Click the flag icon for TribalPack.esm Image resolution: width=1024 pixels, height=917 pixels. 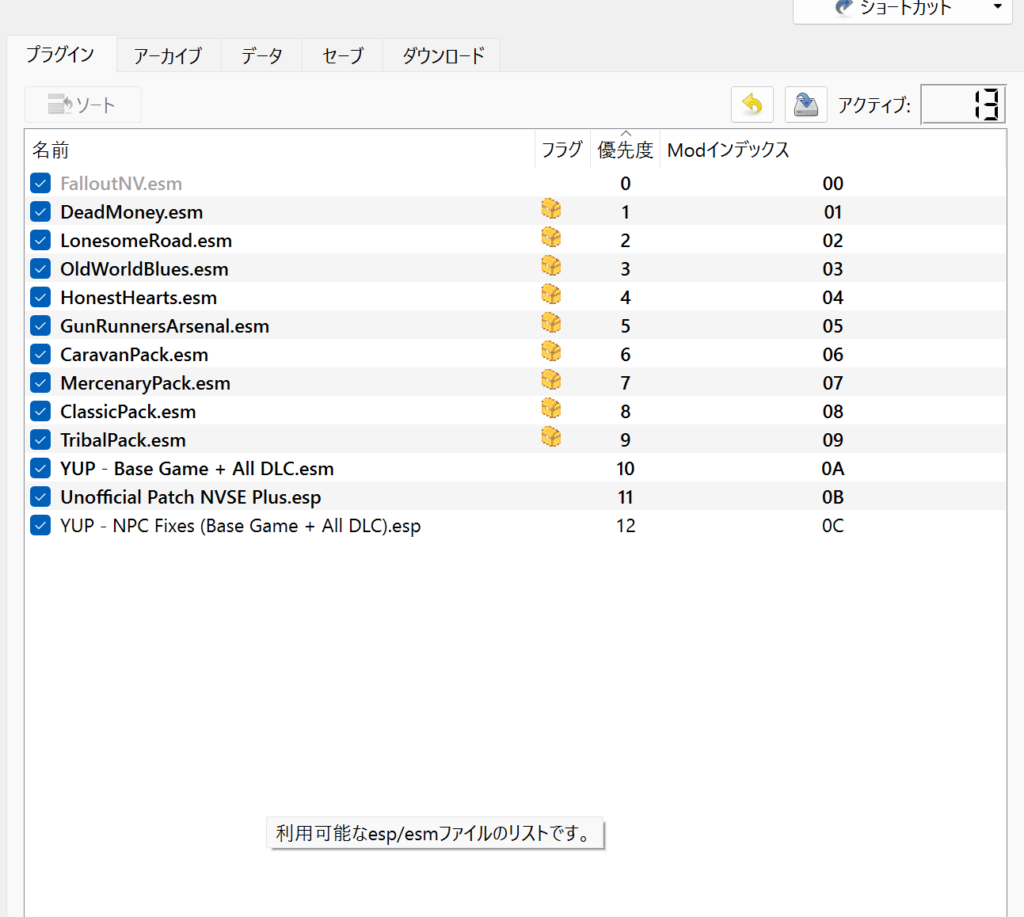pyautogui.click(x=550, y=438)
